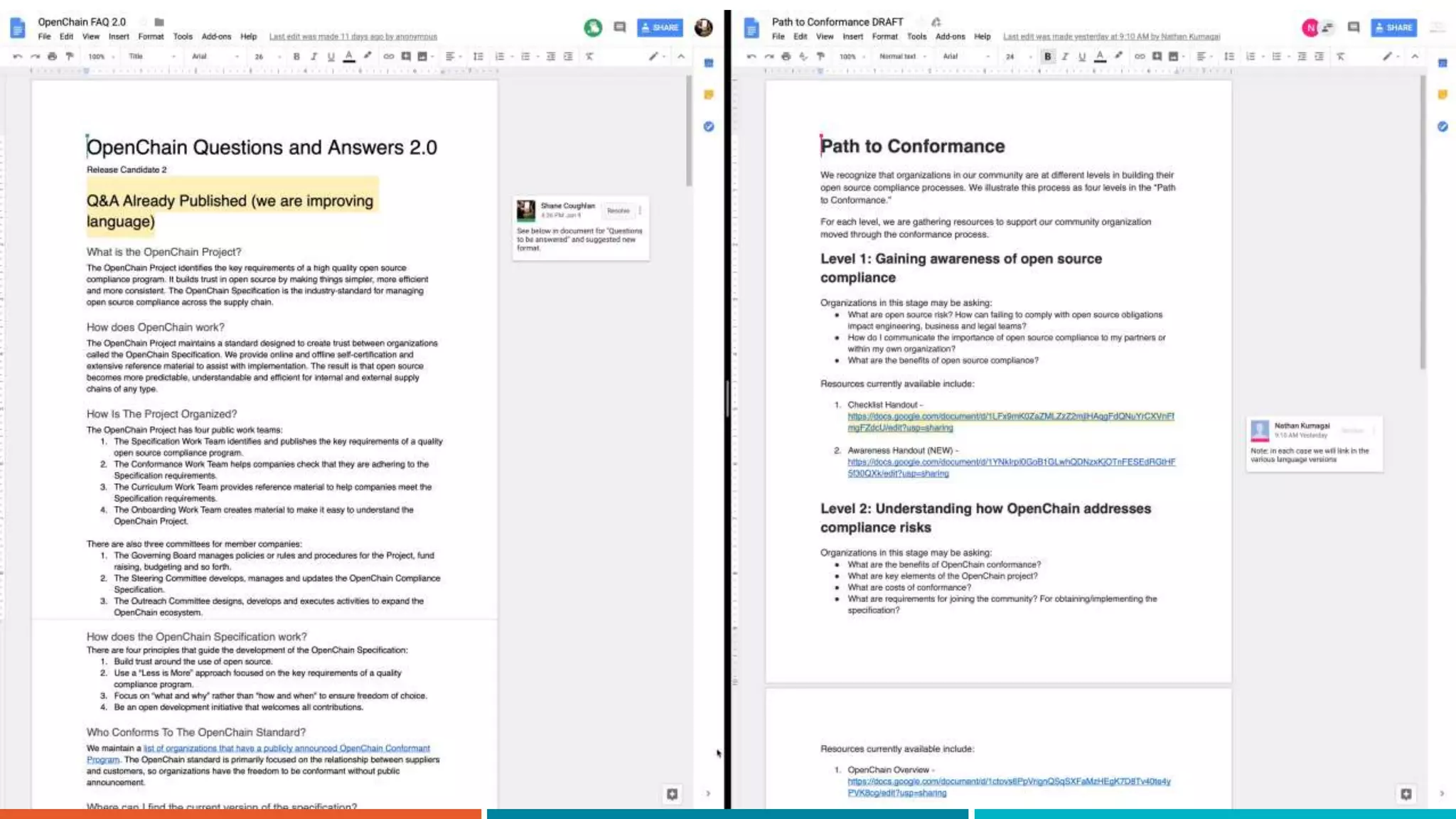Insert link icon in Path to Conformance toolbar

tap(1140, 56)
